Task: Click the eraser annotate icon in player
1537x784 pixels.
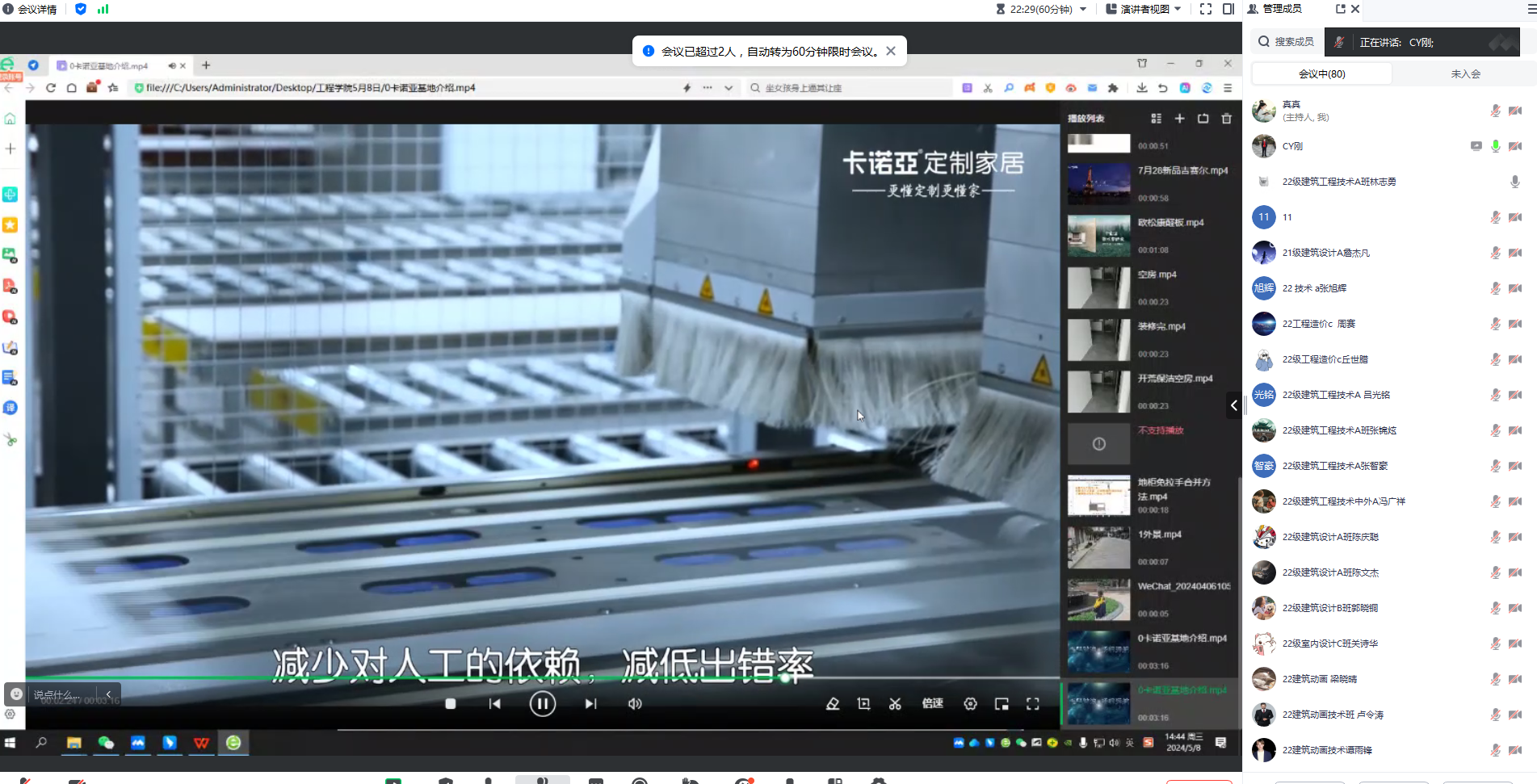Action: coord(833,704)
